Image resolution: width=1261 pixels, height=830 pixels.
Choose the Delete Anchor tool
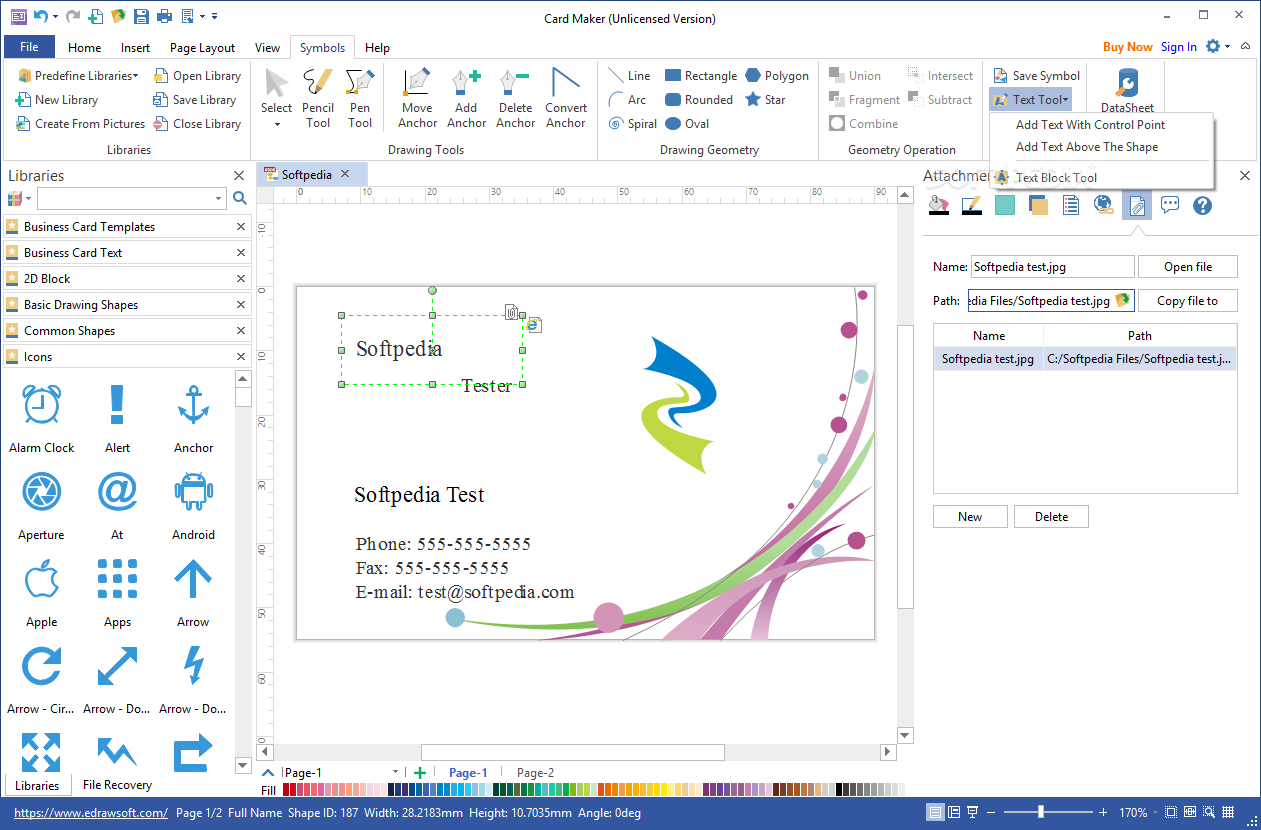pos(515,98)
